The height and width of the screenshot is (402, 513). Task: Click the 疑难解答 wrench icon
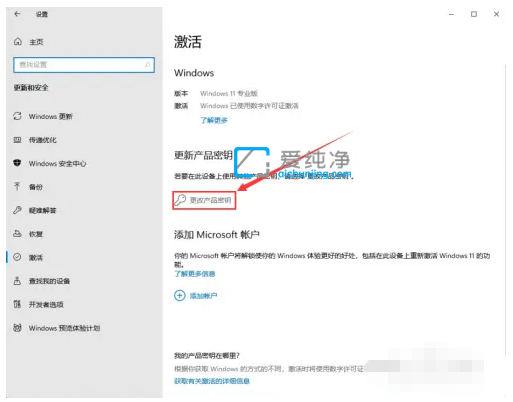point(17,210)
